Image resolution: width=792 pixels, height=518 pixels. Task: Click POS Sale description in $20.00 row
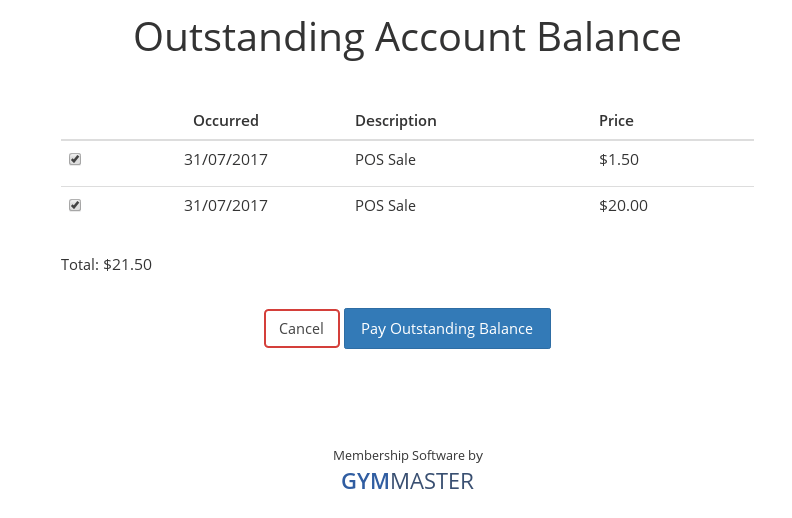point(385,206)
